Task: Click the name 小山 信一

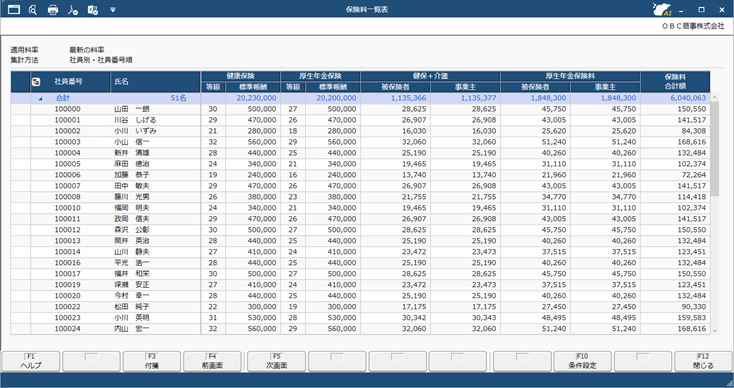Action: coord(132,142)
